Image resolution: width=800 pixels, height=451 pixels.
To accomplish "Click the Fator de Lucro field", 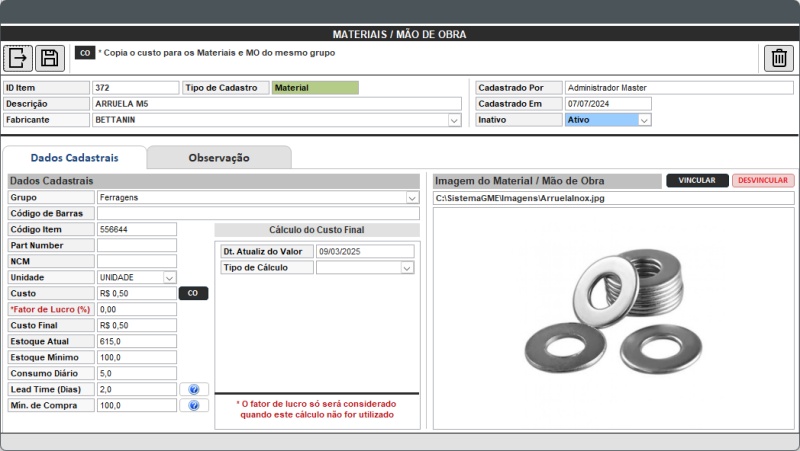I will (x=136, y=309).
